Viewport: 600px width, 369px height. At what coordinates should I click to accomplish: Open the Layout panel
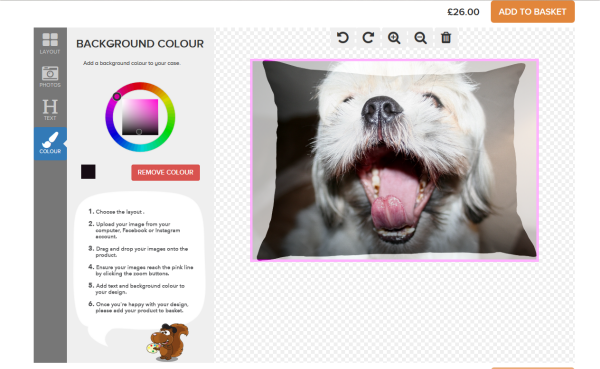point(50,44)
